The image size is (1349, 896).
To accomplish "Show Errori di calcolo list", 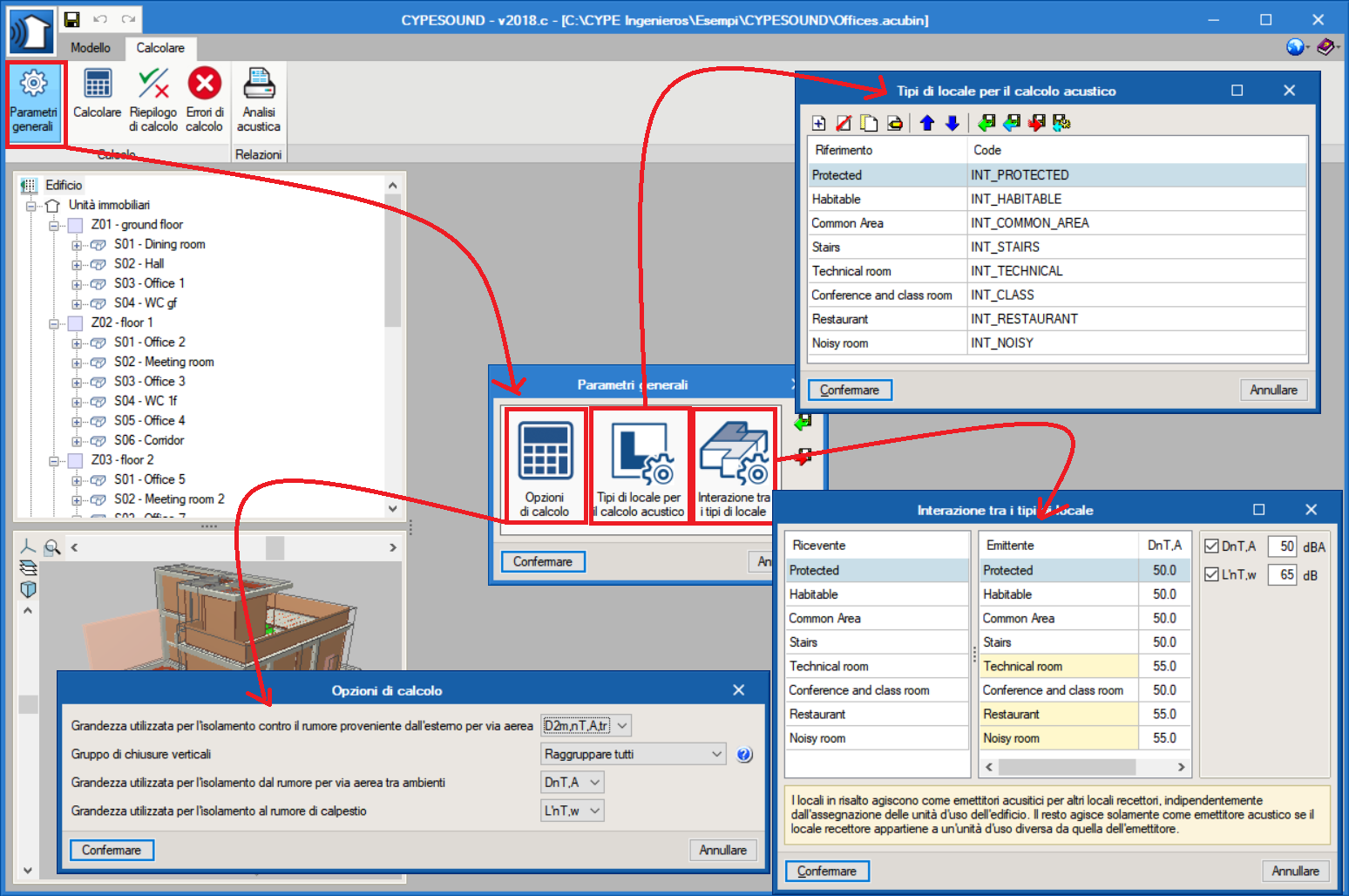I will point(205,101).
